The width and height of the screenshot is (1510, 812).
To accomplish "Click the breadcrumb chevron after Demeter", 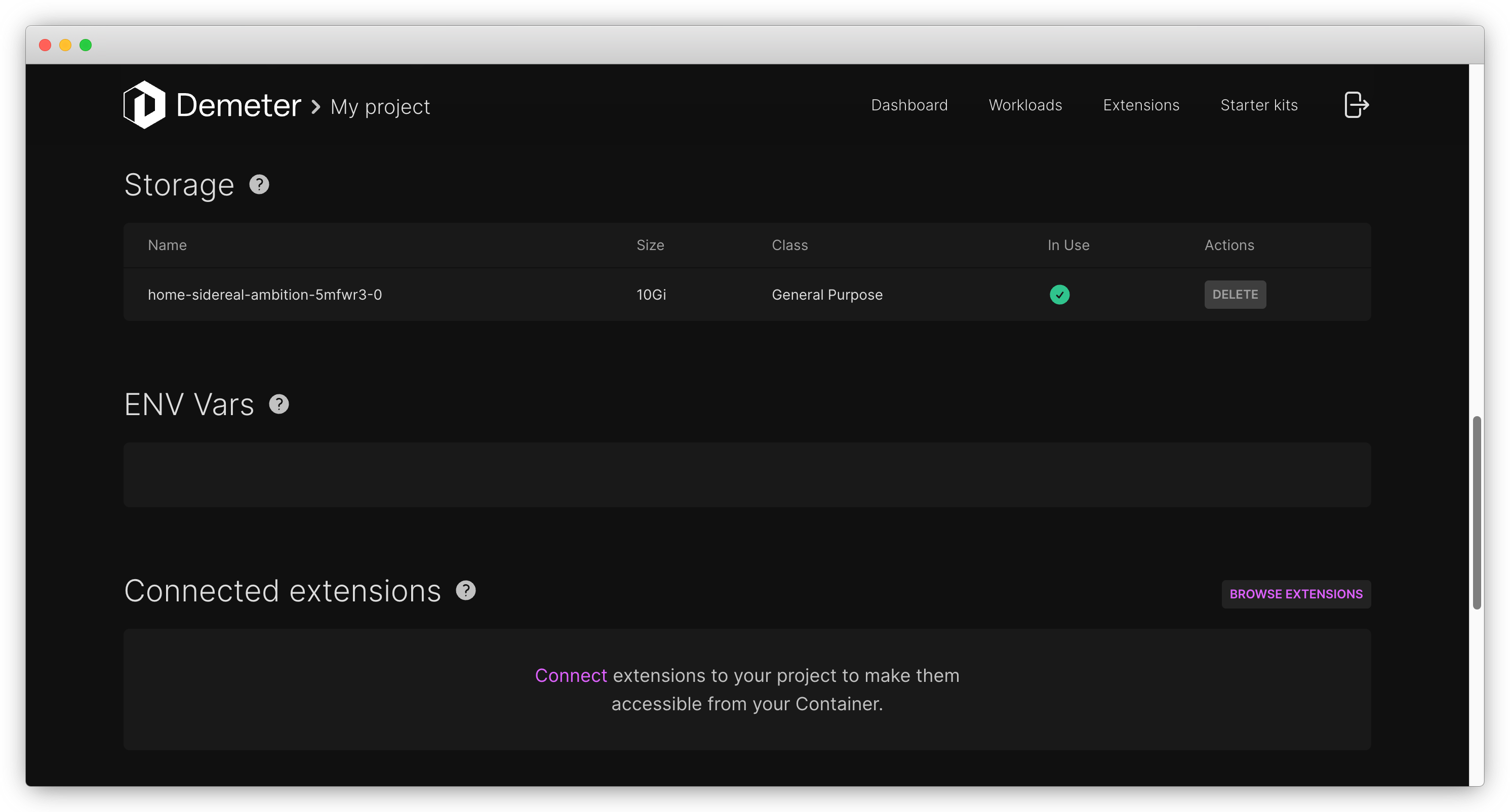I will click(x=316, y=107).
